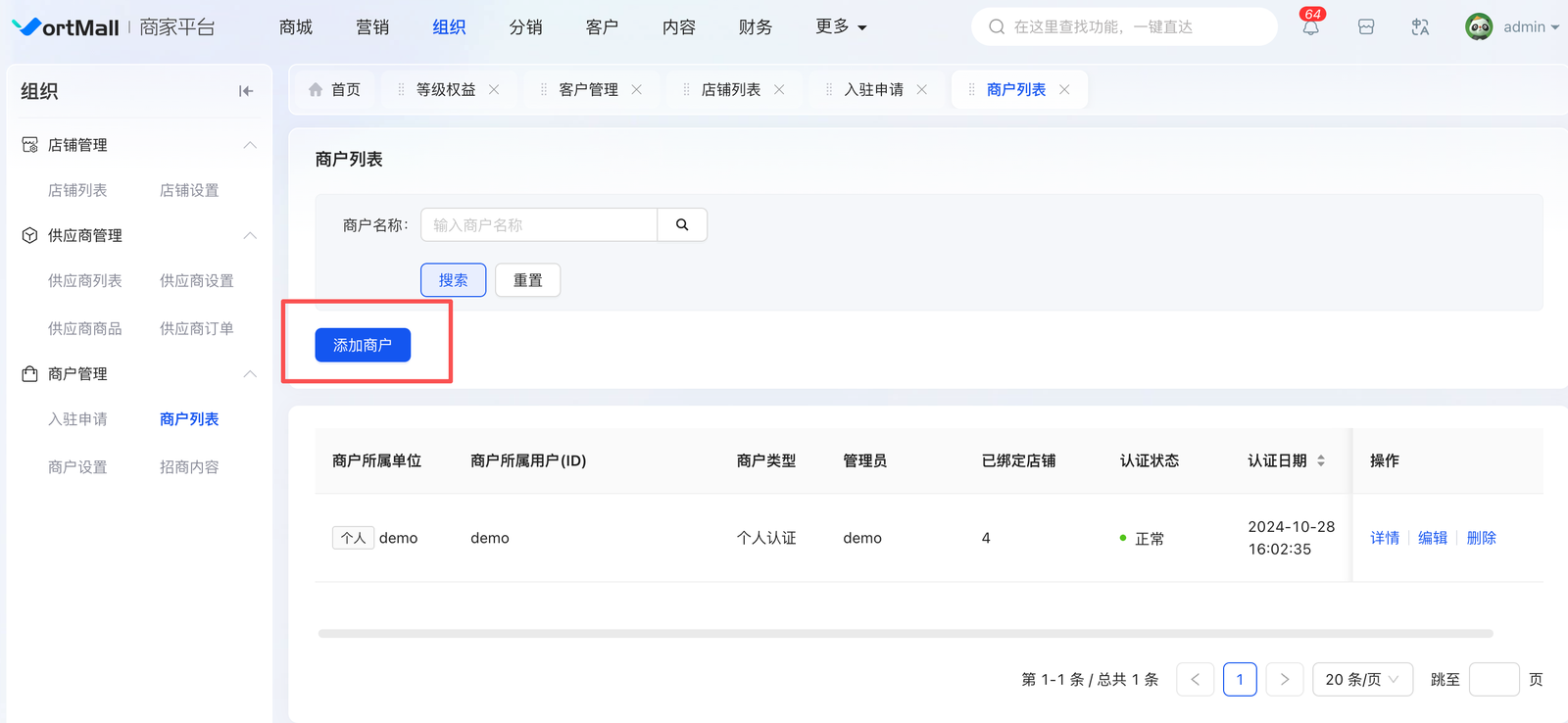The image size is (1568, 723).
Task: Close the 入驻申请 tab
Action: [922, 89]
